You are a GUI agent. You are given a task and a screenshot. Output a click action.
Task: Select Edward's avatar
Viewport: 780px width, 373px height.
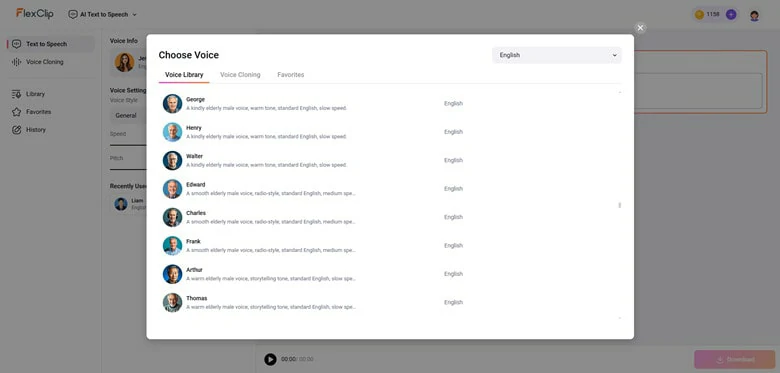(x=173, y=188)
